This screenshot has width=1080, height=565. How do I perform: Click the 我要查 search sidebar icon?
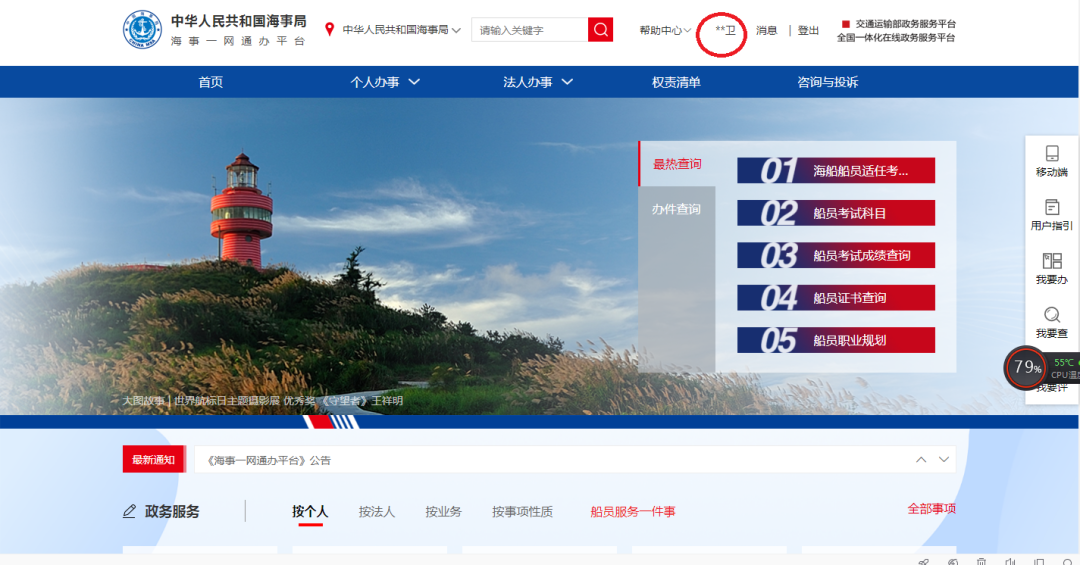pyautogui.click(x=1051, y=321)
